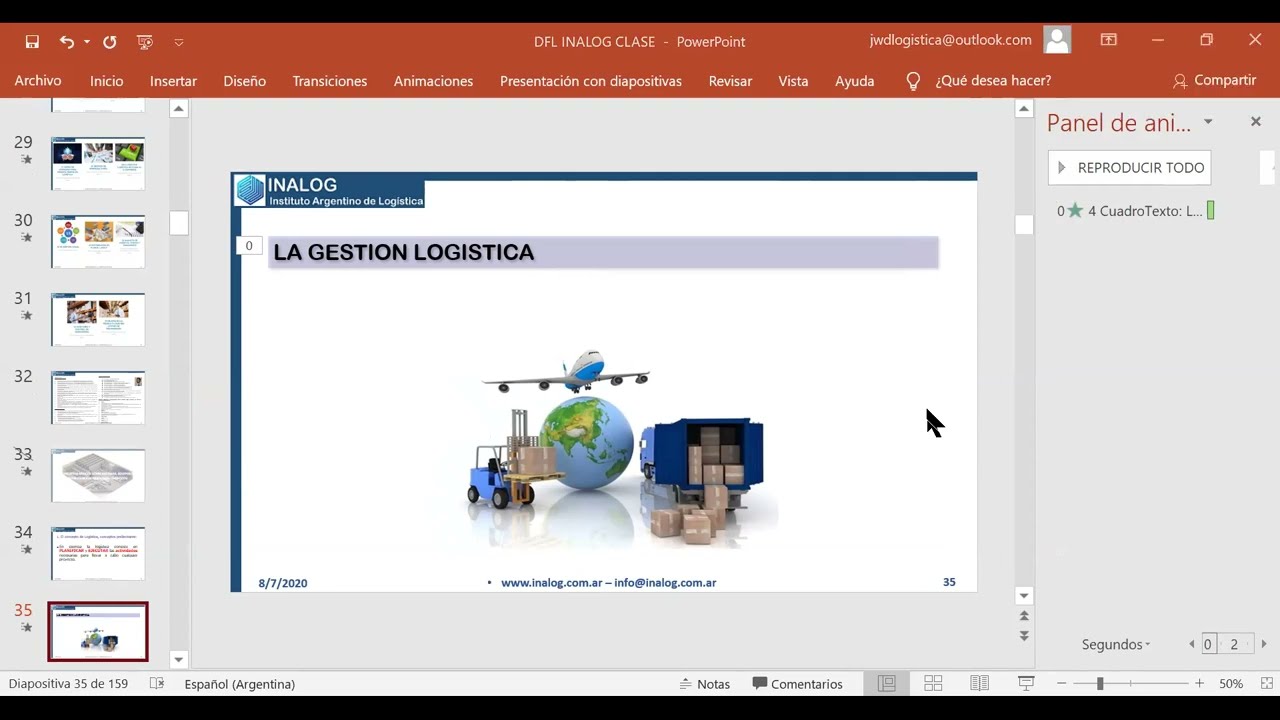Viewport: 1280px width, 720px height.
Task: Switch to the Inicio tab
Action: tap(107, 81)
